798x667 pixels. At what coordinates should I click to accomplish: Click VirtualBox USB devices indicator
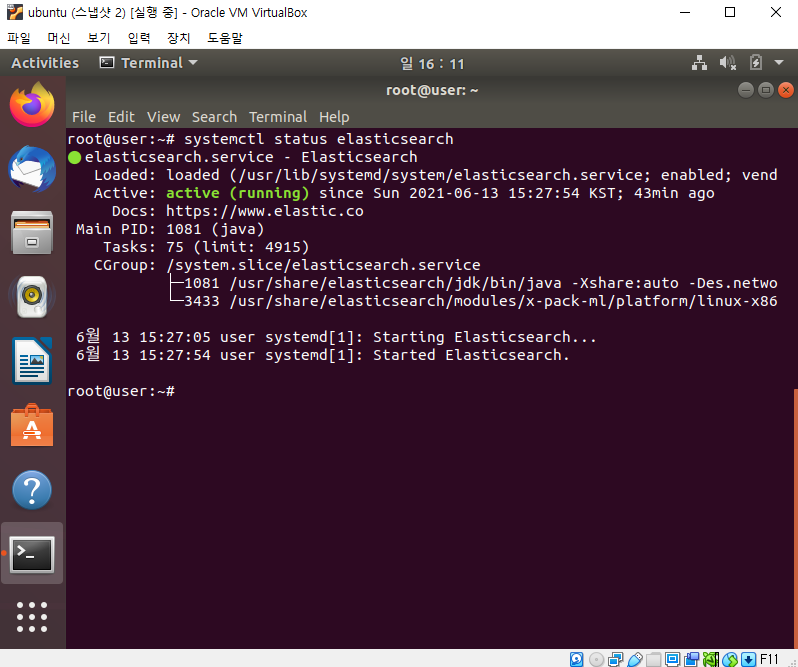[x=635, y=659]
